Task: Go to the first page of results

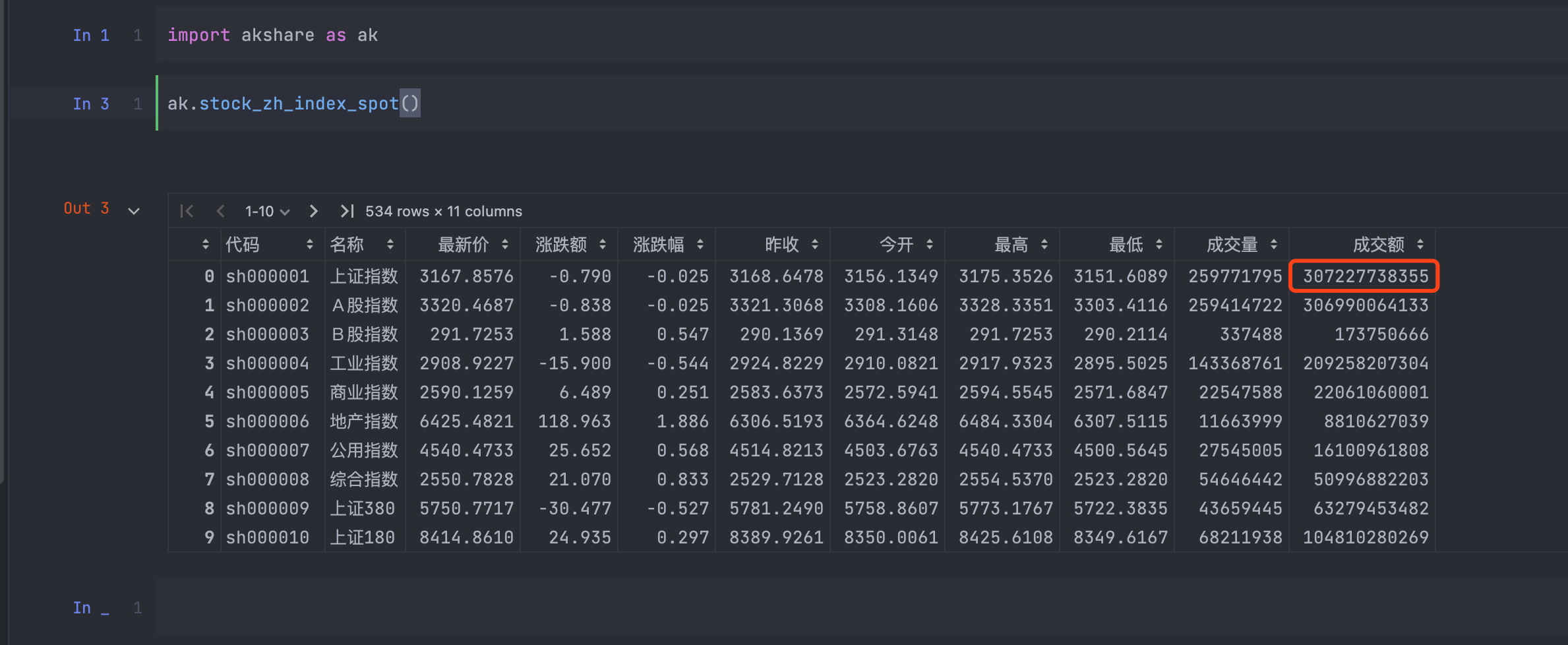Action: tap(187, 211)
